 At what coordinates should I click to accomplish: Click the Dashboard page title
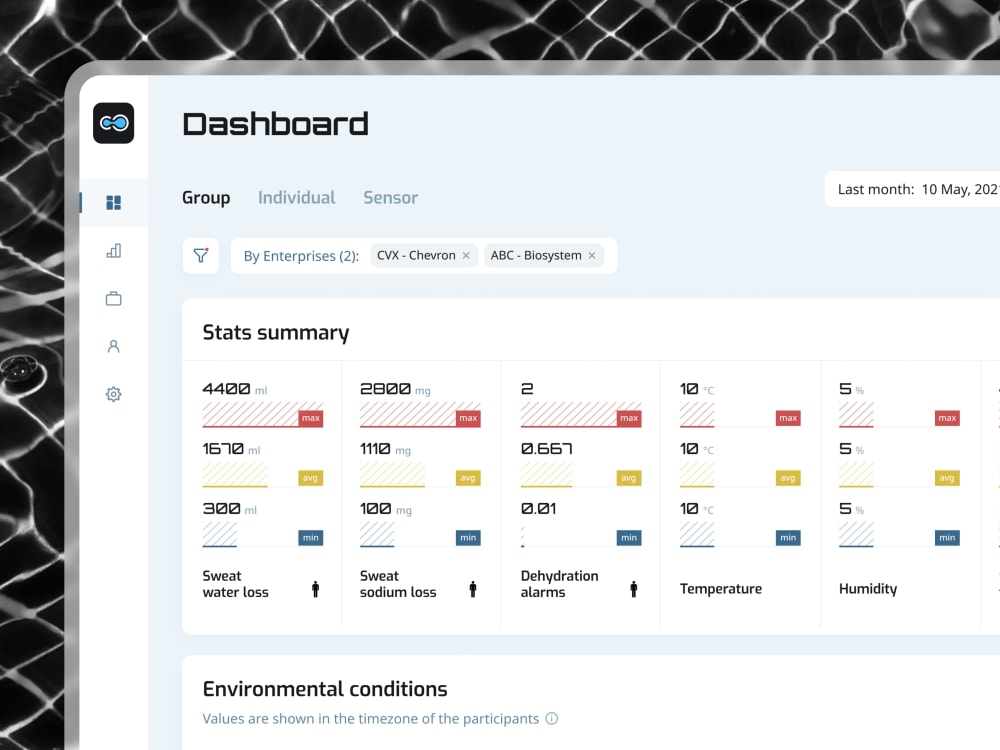pos(276,124)
